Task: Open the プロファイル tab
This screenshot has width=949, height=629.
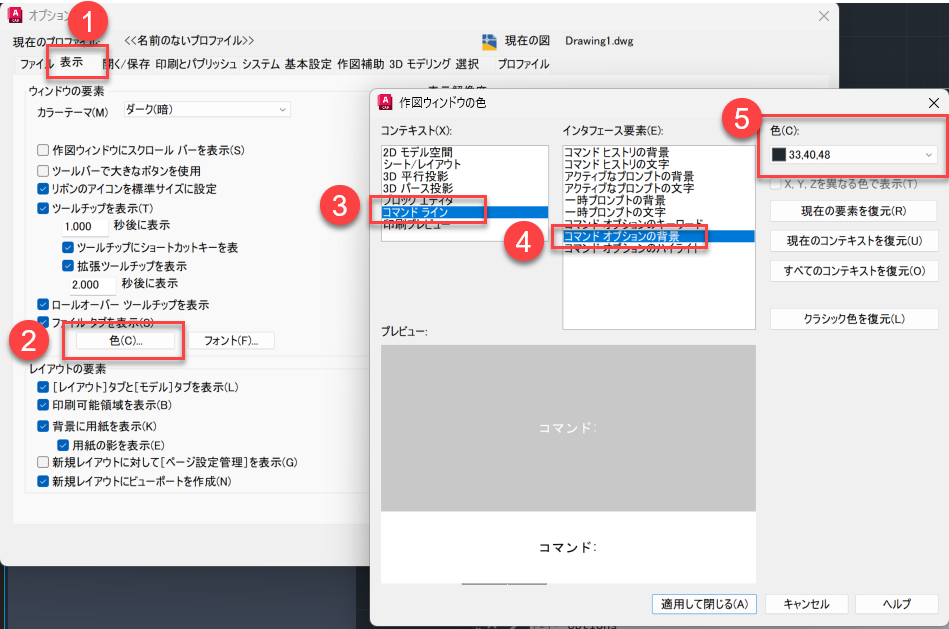Action: point(524,64)
